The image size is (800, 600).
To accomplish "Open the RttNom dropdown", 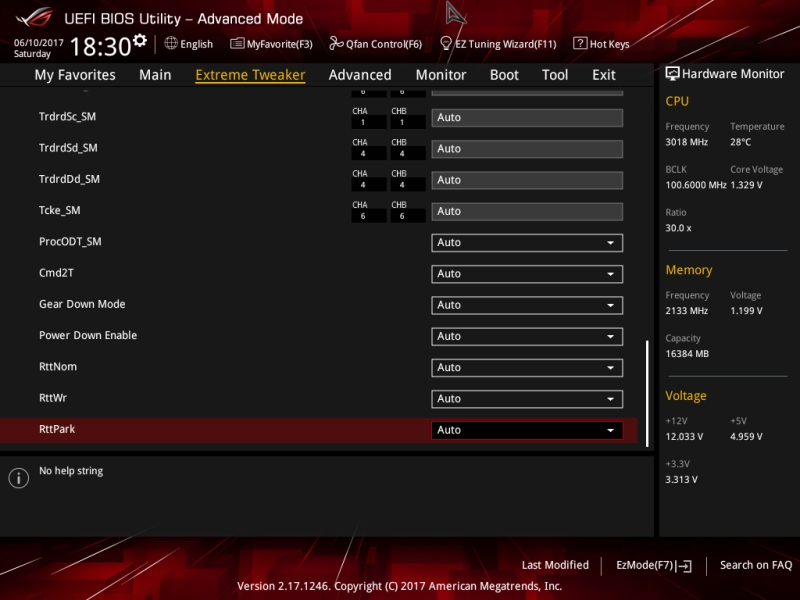I will (x=527, y=367).
